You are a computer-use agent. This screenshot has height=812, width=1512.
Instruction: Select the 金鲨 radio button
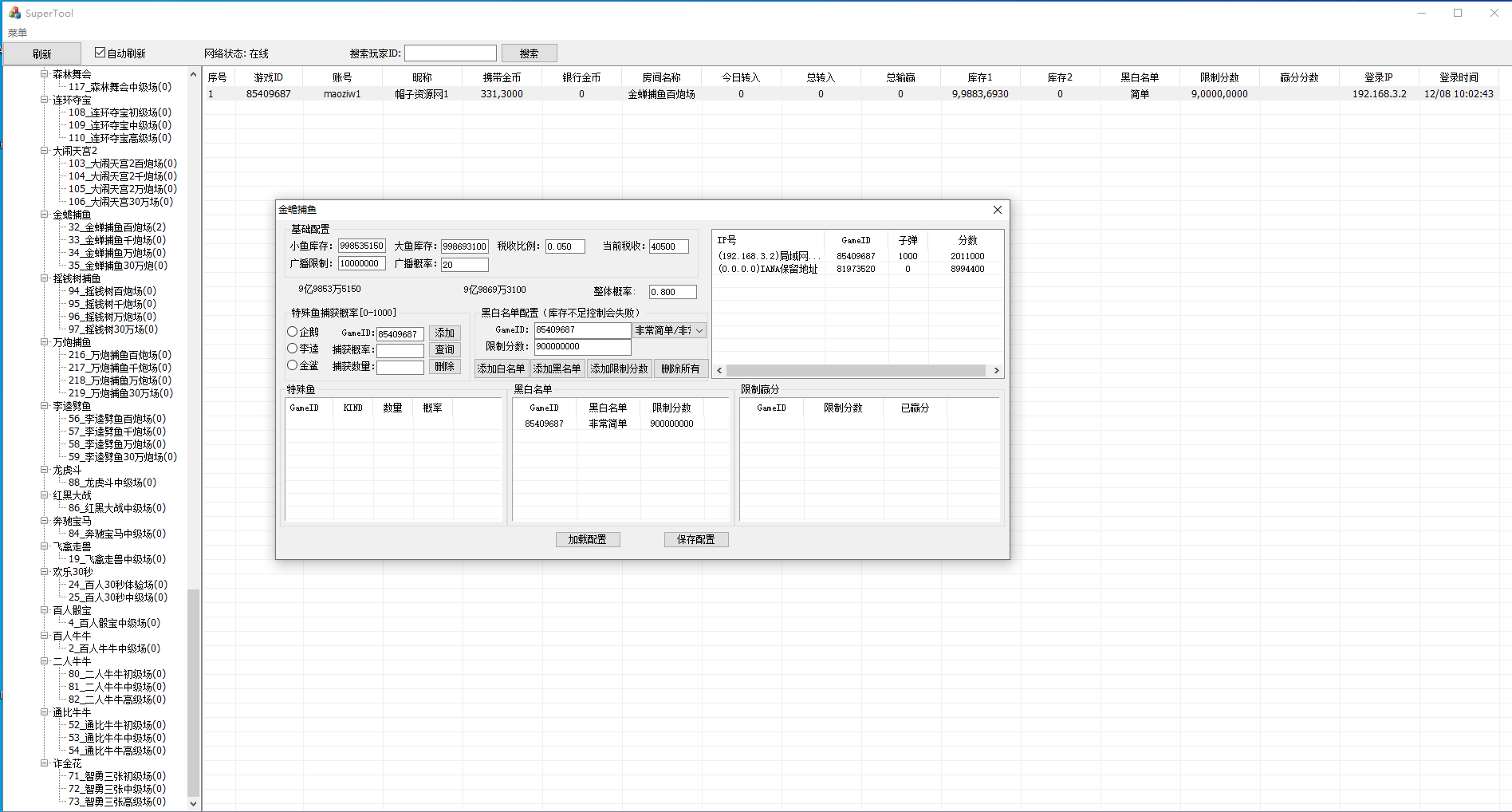point(293,365)
